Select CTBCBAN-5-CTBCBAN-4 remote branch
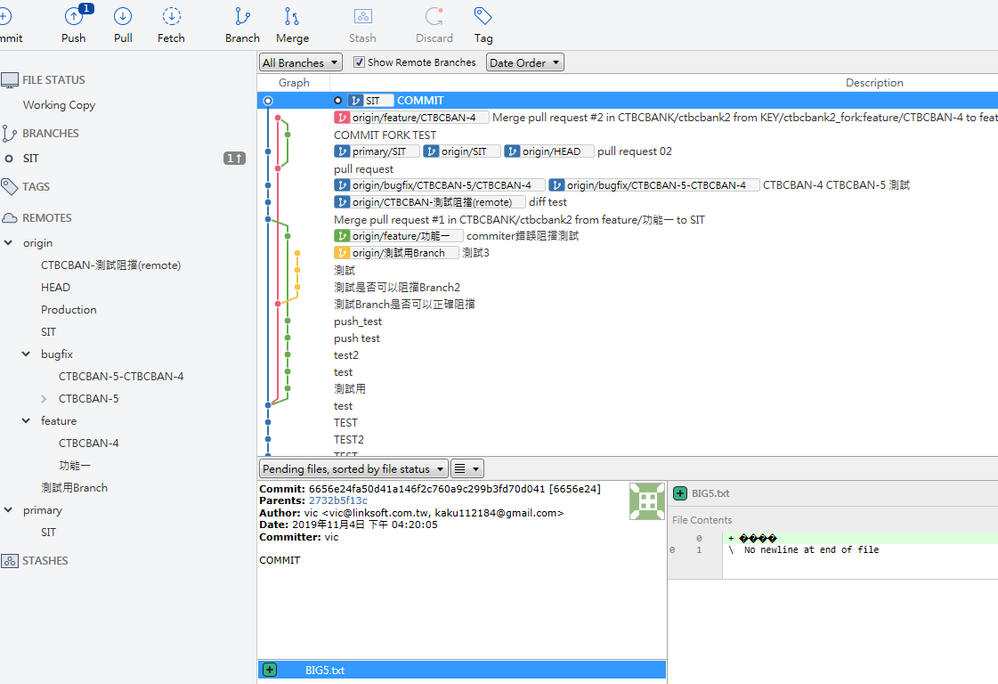This screenshot has width=998, height=684. (121, 377)
